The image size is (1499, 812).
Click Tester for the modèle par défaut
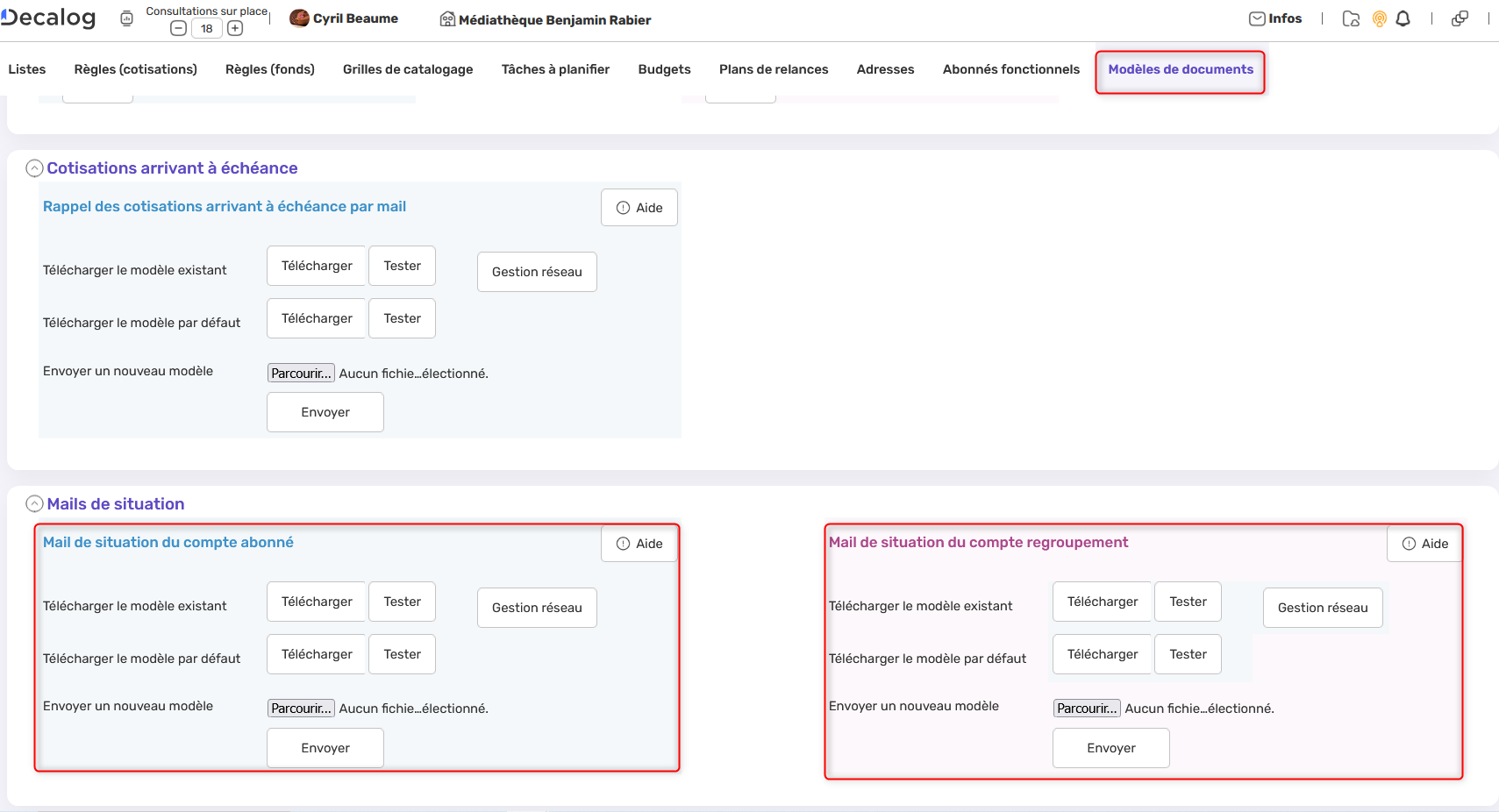(402, 317)
